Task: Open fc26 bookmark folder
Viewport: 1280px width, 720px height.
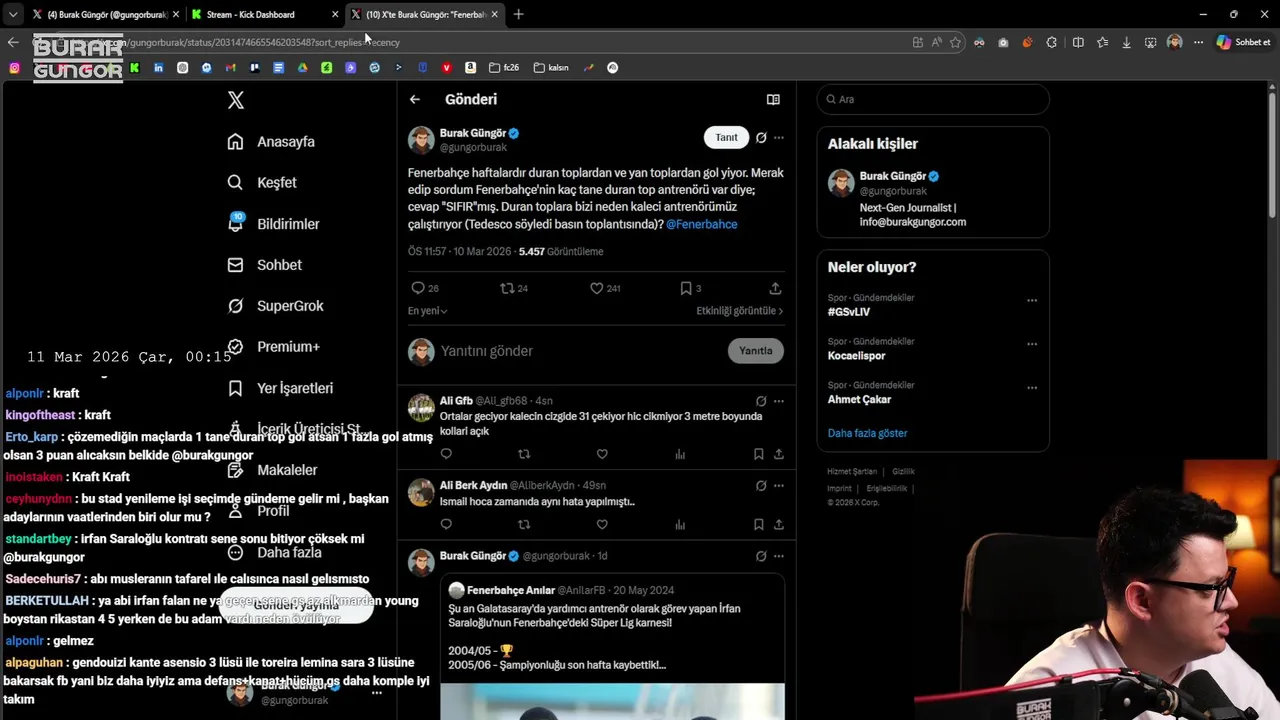Action: (504, 68)
